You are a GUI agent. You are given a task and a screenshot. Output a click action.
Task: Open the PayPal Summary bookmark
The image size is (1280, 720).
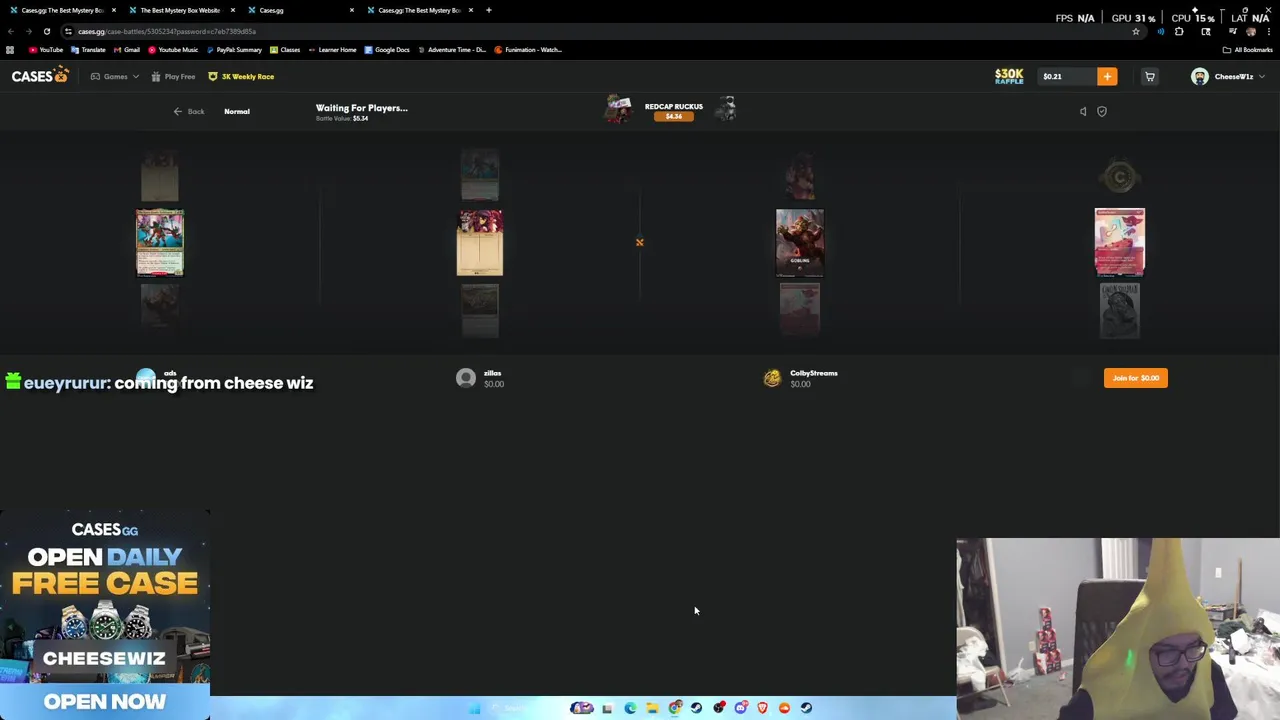pos(233,50)
